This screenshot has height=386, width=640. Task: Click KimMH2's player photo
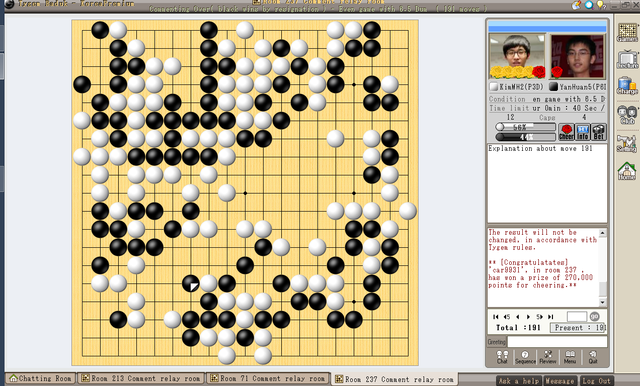pyautogui.click(x=517, y=56)
